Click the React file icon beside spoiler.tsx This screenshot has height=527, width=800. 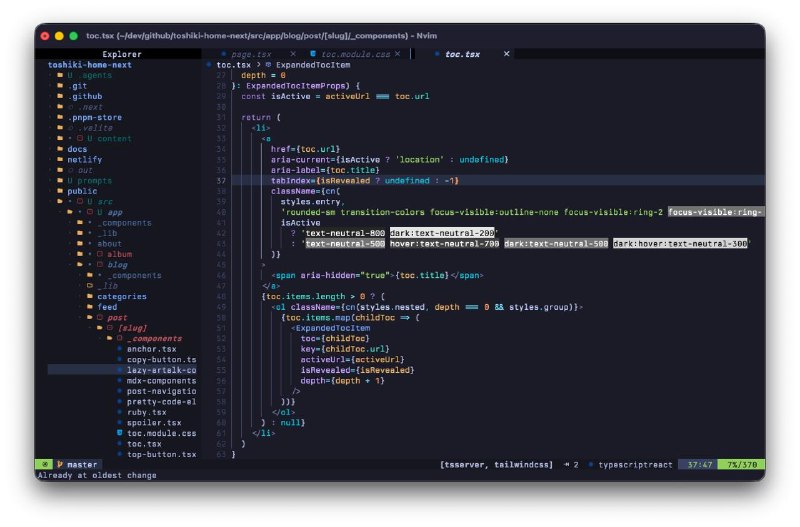(x=119, y=422)
